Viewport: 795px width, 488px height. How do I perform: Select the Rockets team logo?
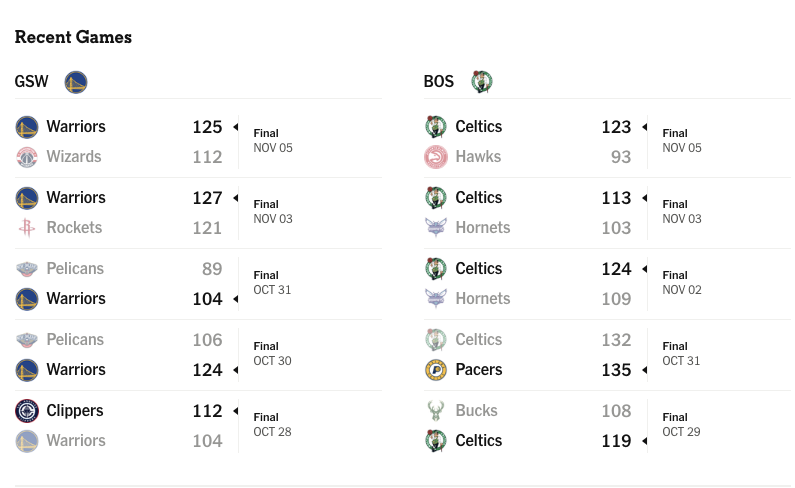point(27,228)
